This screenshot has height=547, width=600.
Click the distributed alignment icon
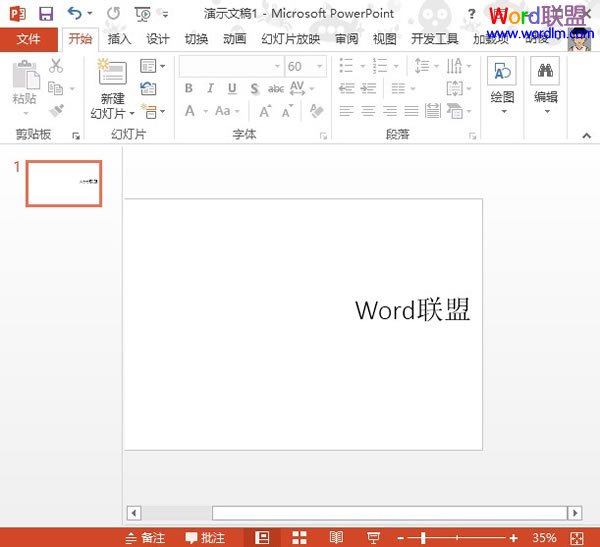pyautogui.click(x=433, y=111)
